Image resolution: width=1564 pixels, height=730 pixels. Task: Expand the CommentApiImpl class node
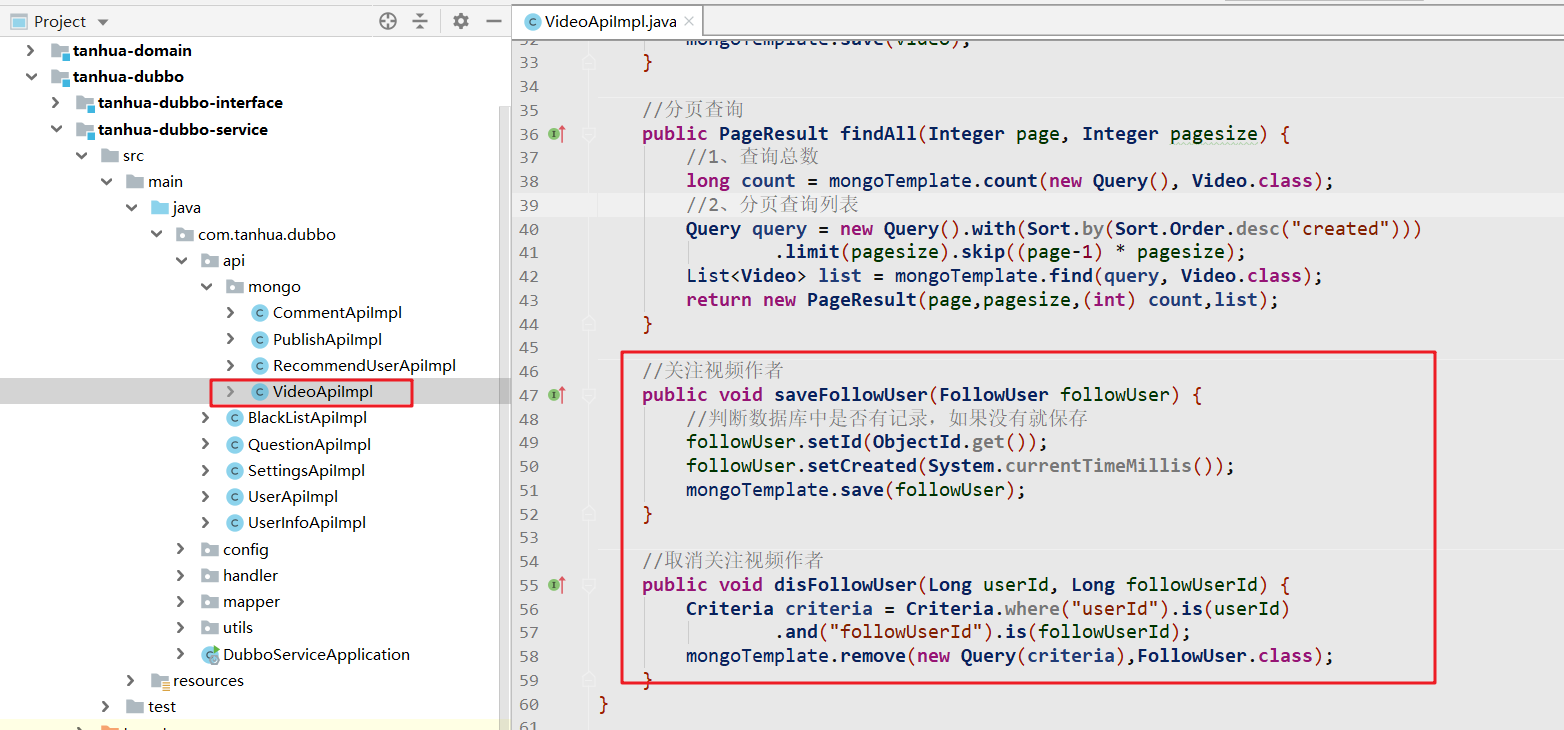pyautogui.click(x=231, y=312)
